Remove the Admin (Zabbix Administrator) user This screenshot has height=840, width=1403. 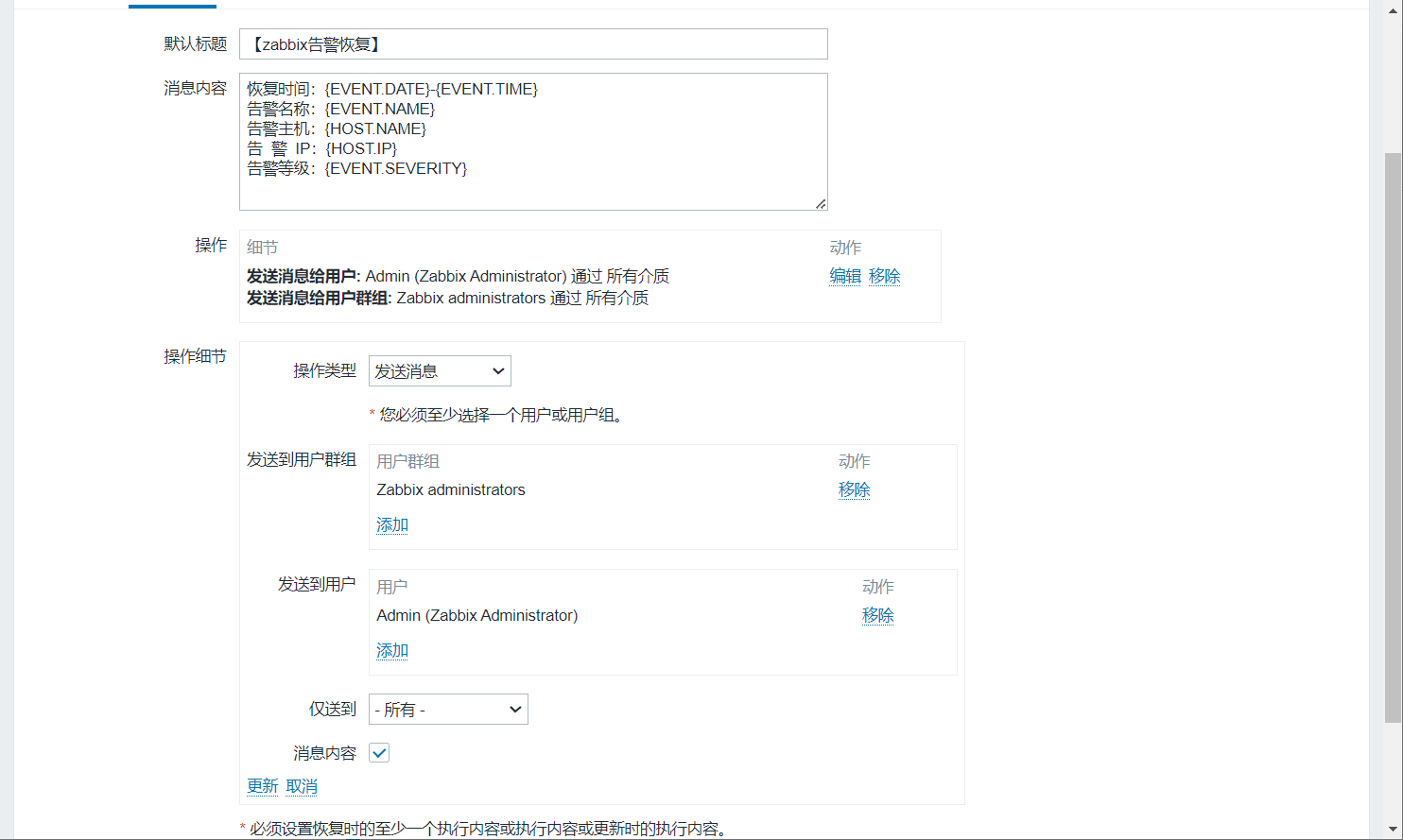point(877,615)
